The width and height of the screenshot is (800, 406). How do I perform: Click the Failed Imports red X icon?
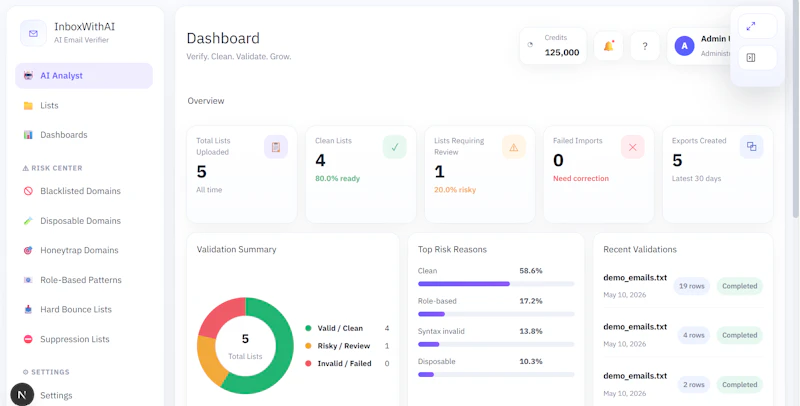(633, 147)
